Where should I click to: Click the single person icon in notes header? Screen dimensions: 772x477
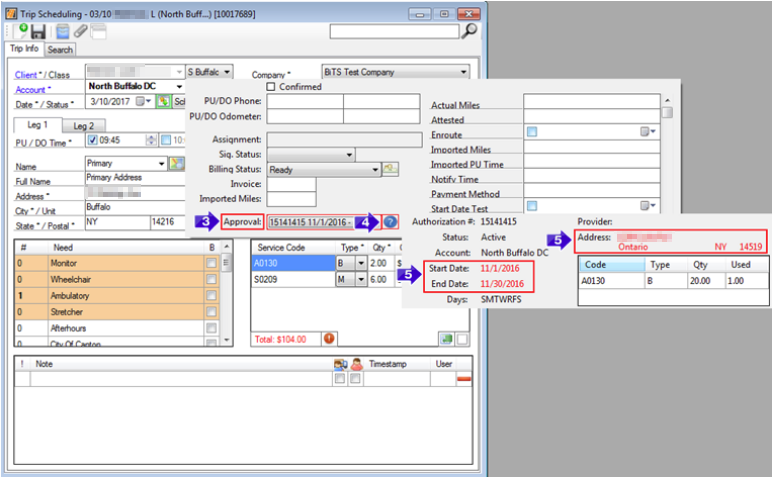[x=356, y=364]
